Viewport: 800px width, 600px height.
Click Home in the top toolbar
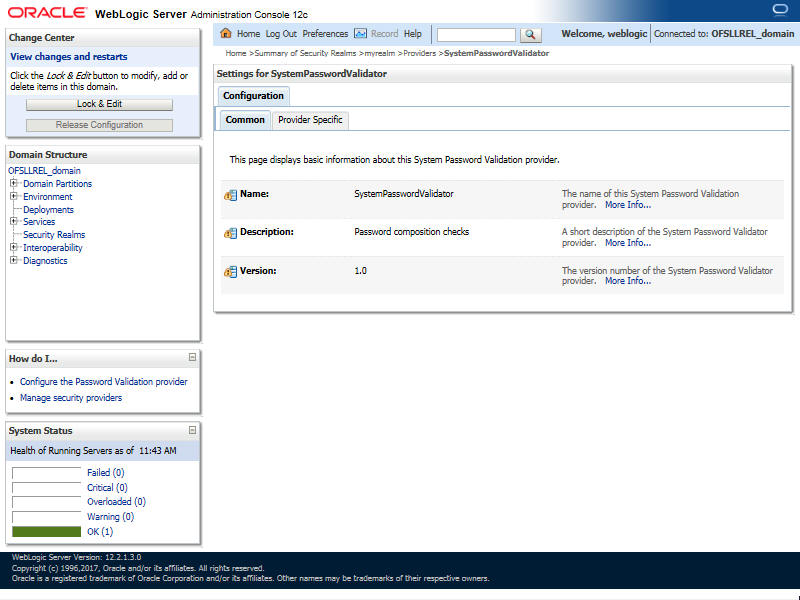tap(248, 34)
